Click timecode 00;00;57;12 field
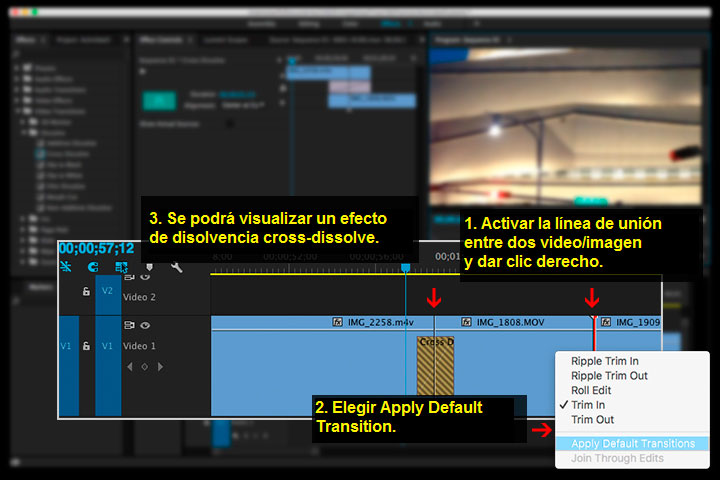This screenshot has height=480, width=720. click(96, 248)
